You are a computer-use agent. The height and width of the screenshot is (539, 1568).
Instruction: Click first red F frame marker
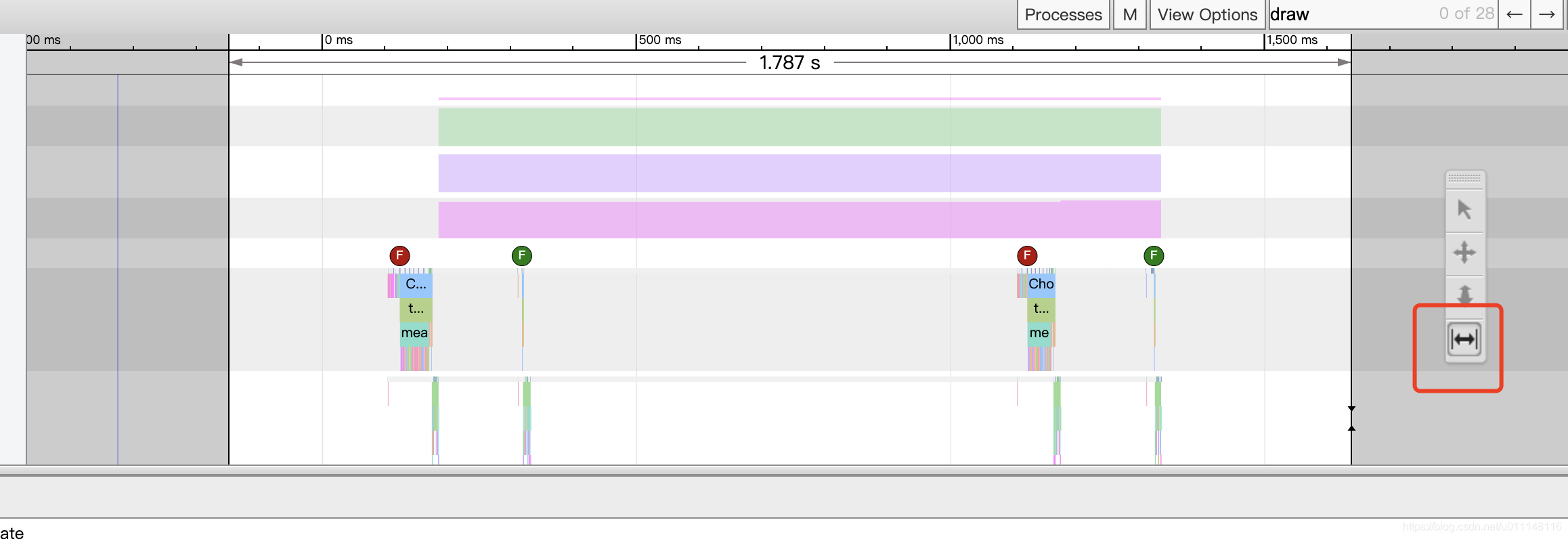pyautogui.click(x=399, y=256)
